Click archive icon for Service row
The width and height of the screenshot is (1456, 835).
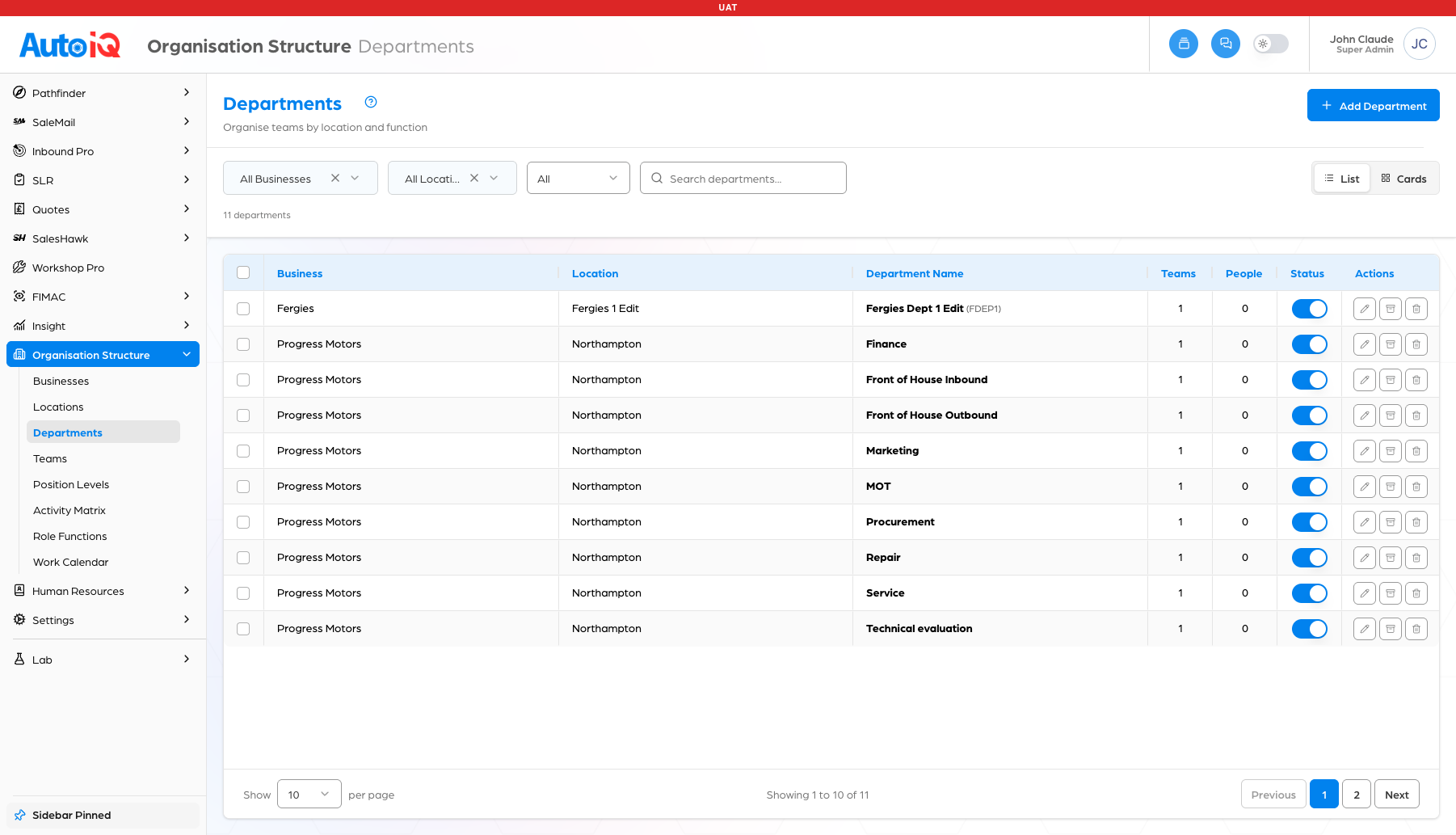[1391, 593]
